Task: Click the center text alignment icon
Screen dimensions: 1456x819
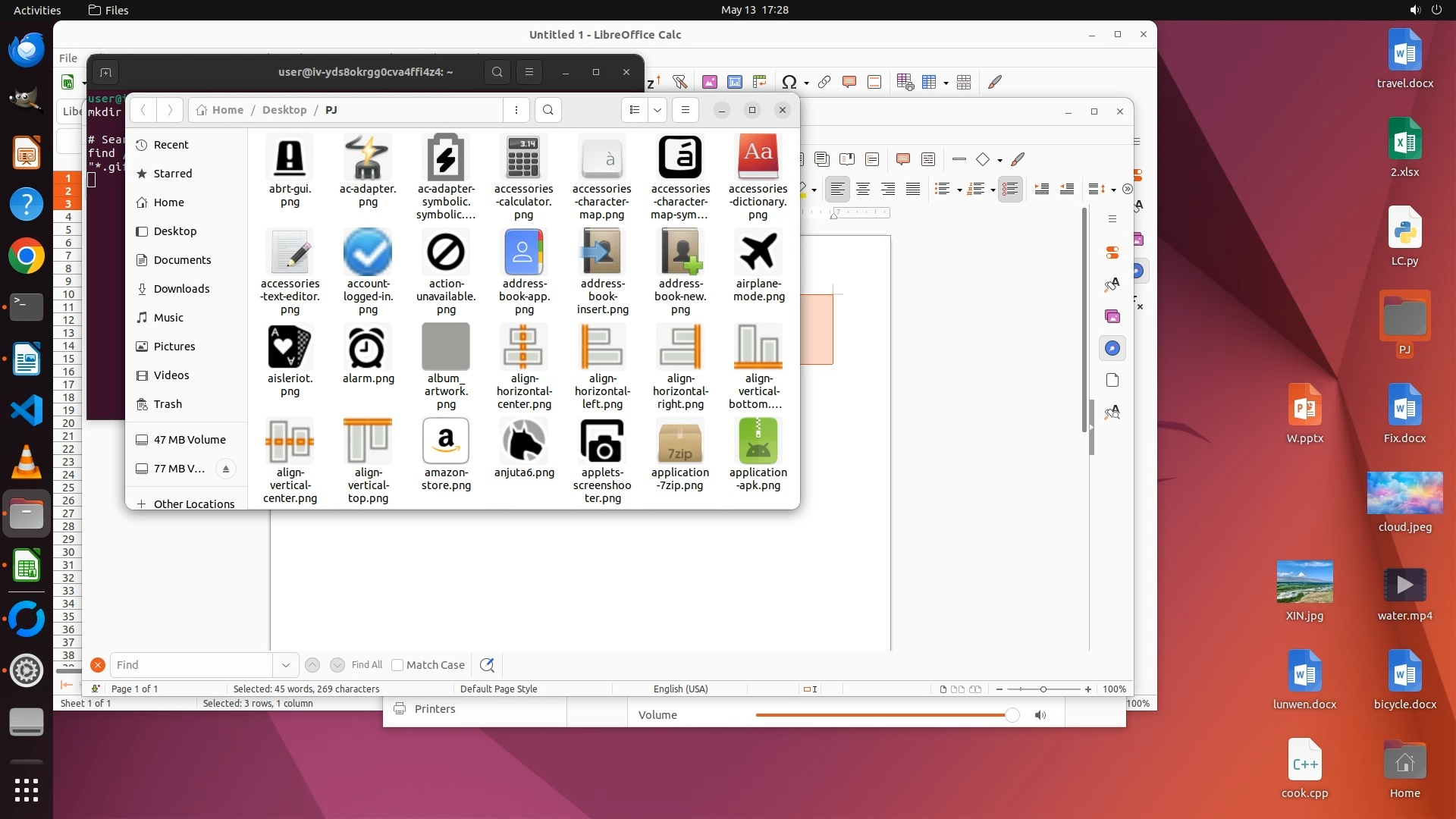Action: coord(862,190)
